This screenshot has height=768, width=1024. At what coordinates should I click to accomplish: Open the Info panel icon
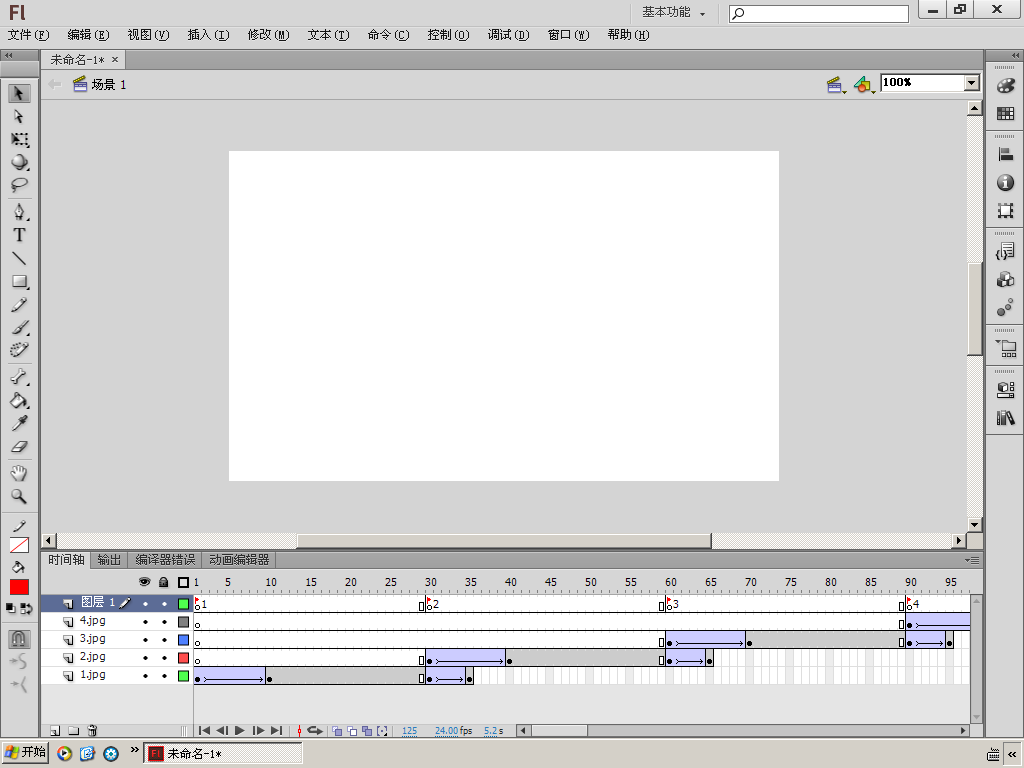coord(1005,183)
